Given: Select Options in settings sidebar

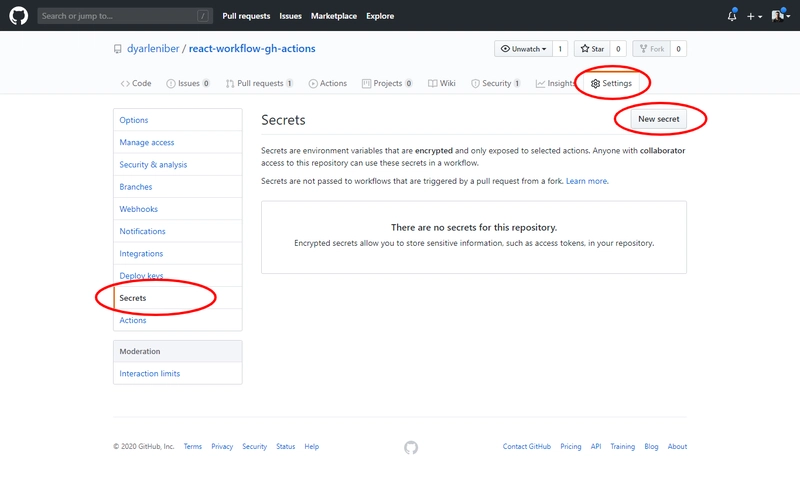Looking at the screenshot, I should [178, 120].
